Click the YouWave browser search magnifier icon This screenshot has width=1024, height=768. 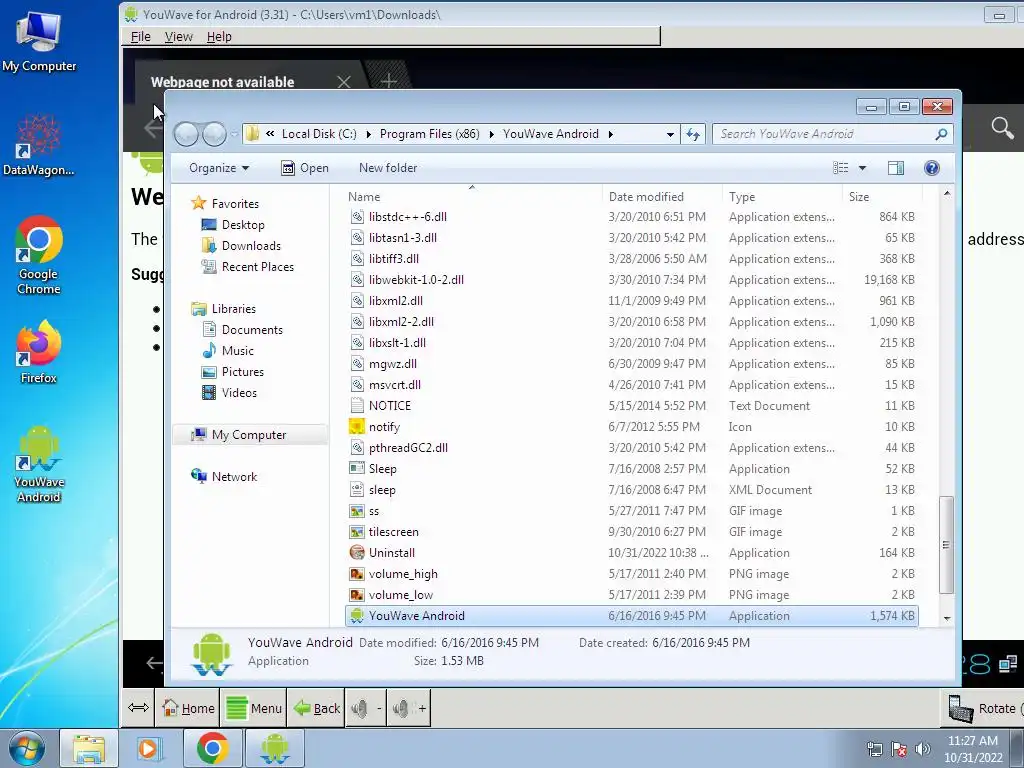pos(1002,127)
